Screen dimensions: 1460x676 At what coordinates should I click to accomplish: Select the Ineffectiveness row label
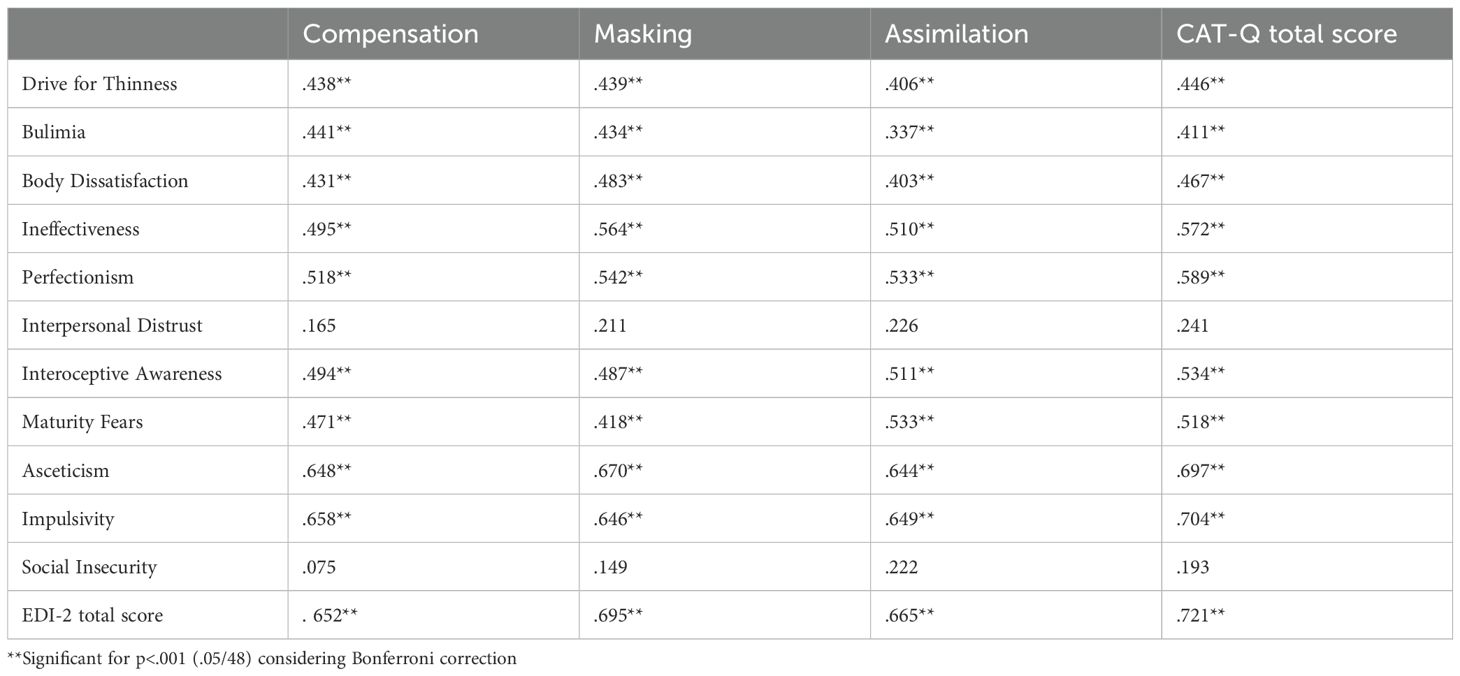click(x=81, y=229)
